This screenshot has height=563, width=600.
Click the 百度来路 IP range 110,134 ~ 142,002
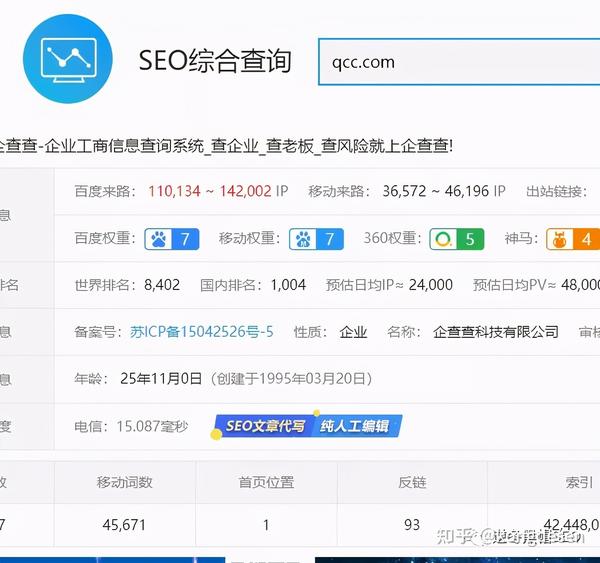click(210, 191)
